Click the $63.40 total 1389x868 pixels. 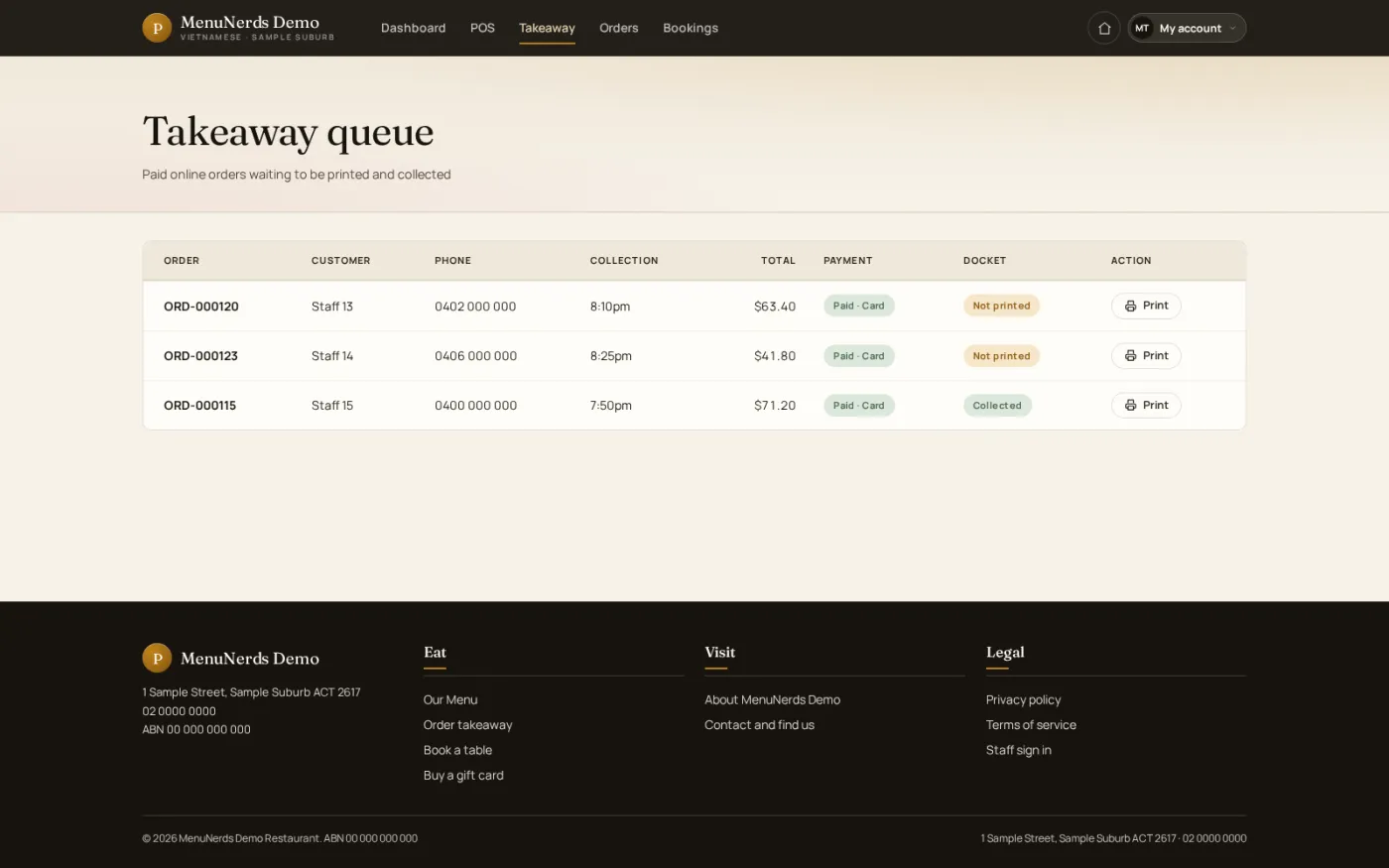click(775, 307)
